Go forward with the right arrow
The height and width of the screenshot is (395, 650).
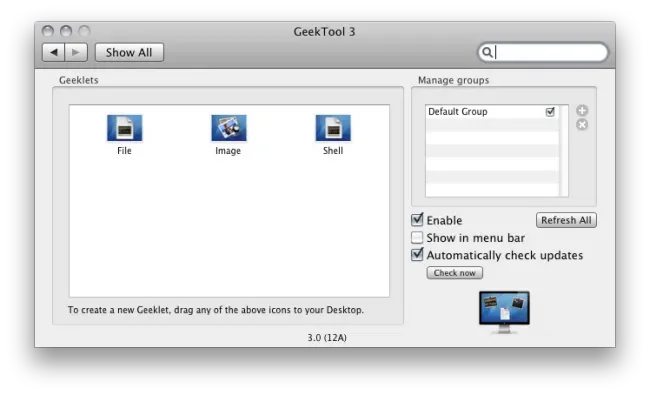point(76,53)
